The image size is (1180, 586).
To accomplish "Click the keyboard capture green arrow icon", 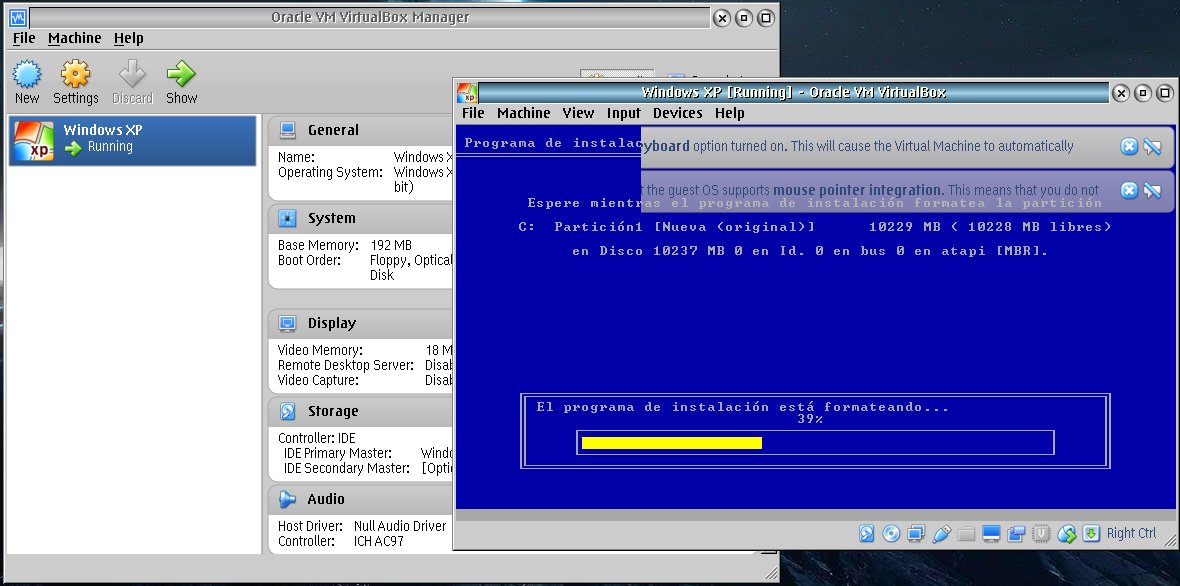I will pyautogui.click(x=1091, y=534).
